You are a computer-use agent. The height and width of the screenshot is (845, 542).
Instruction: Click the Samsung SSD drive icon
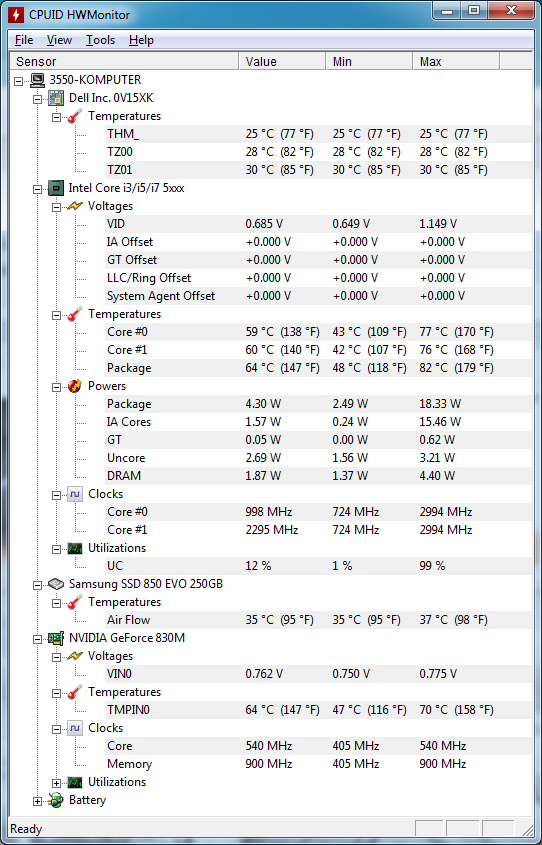[x=56, y=584]
